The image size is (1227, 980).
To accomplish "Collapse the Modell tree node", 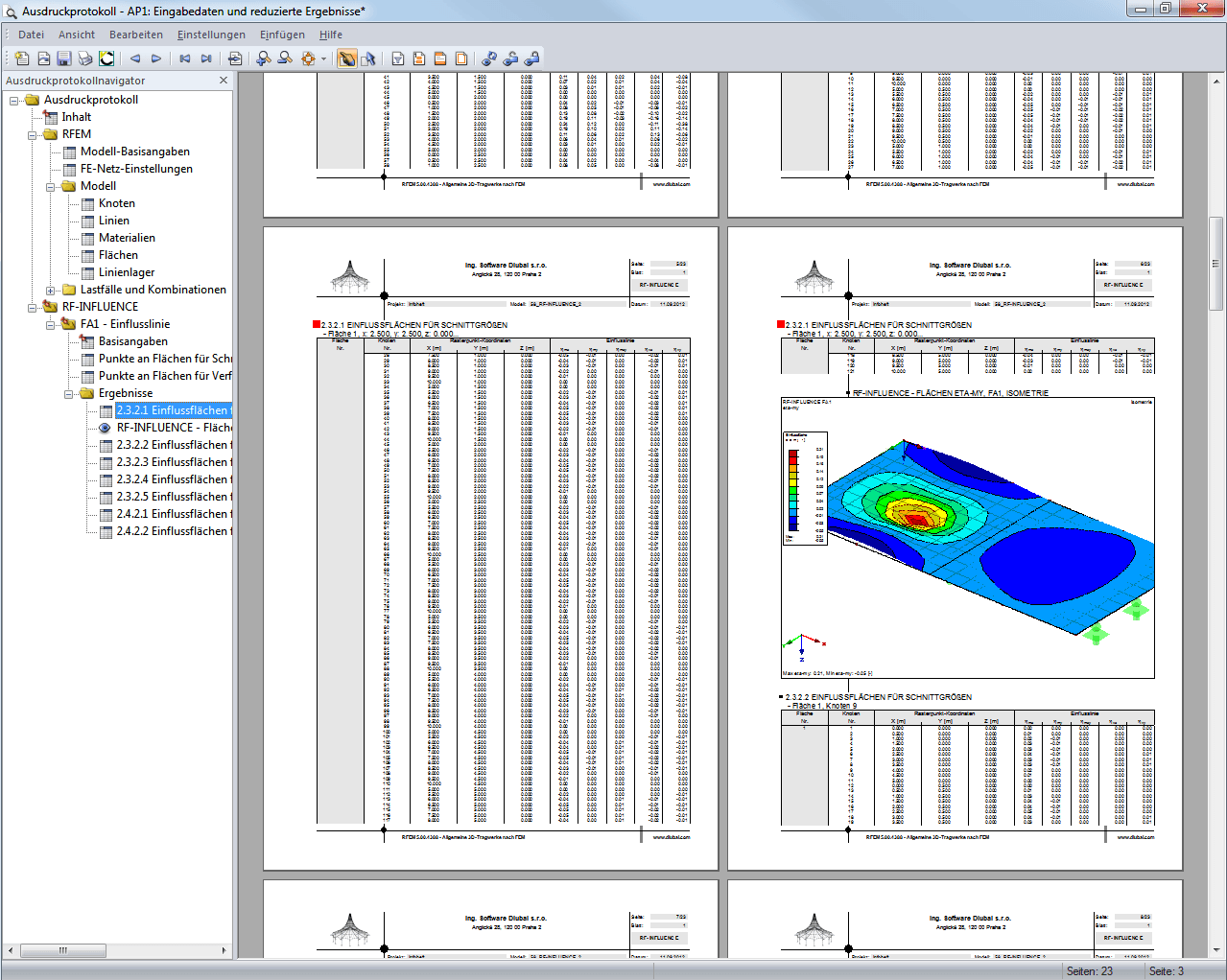I will [x=51, y=187].
